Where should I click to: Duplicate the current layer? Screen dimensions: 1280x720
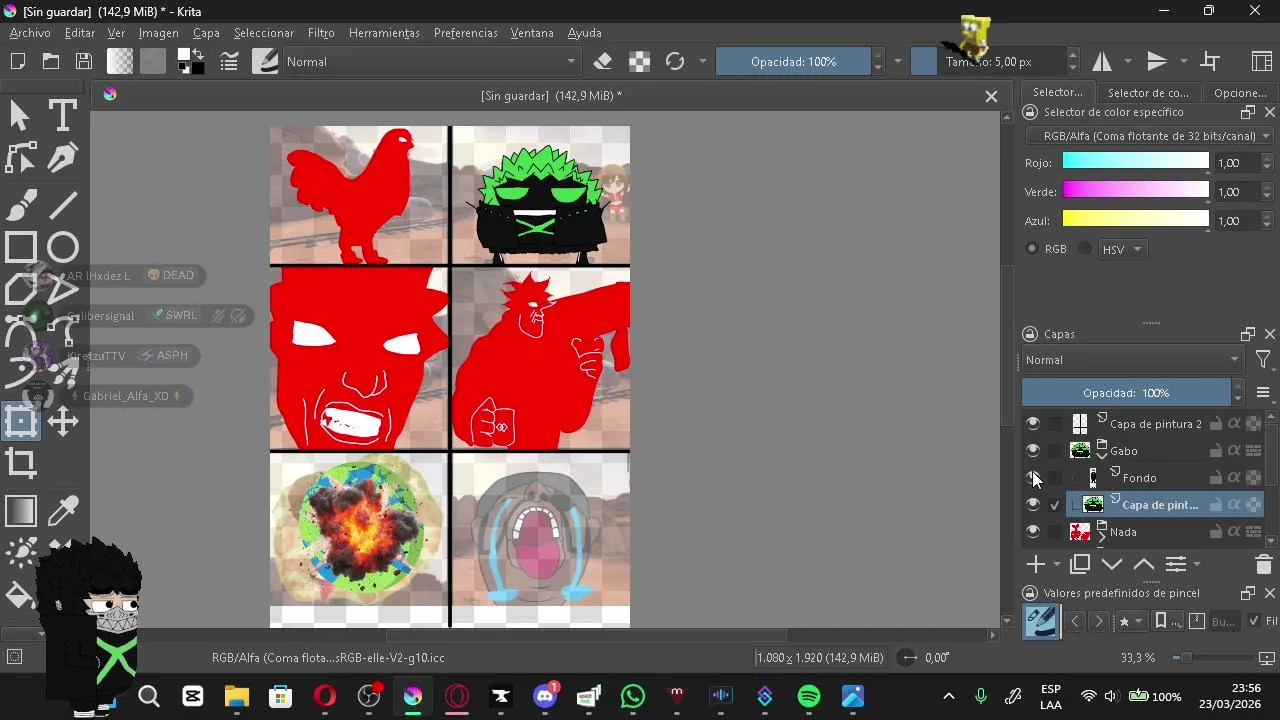[1080, 565]
